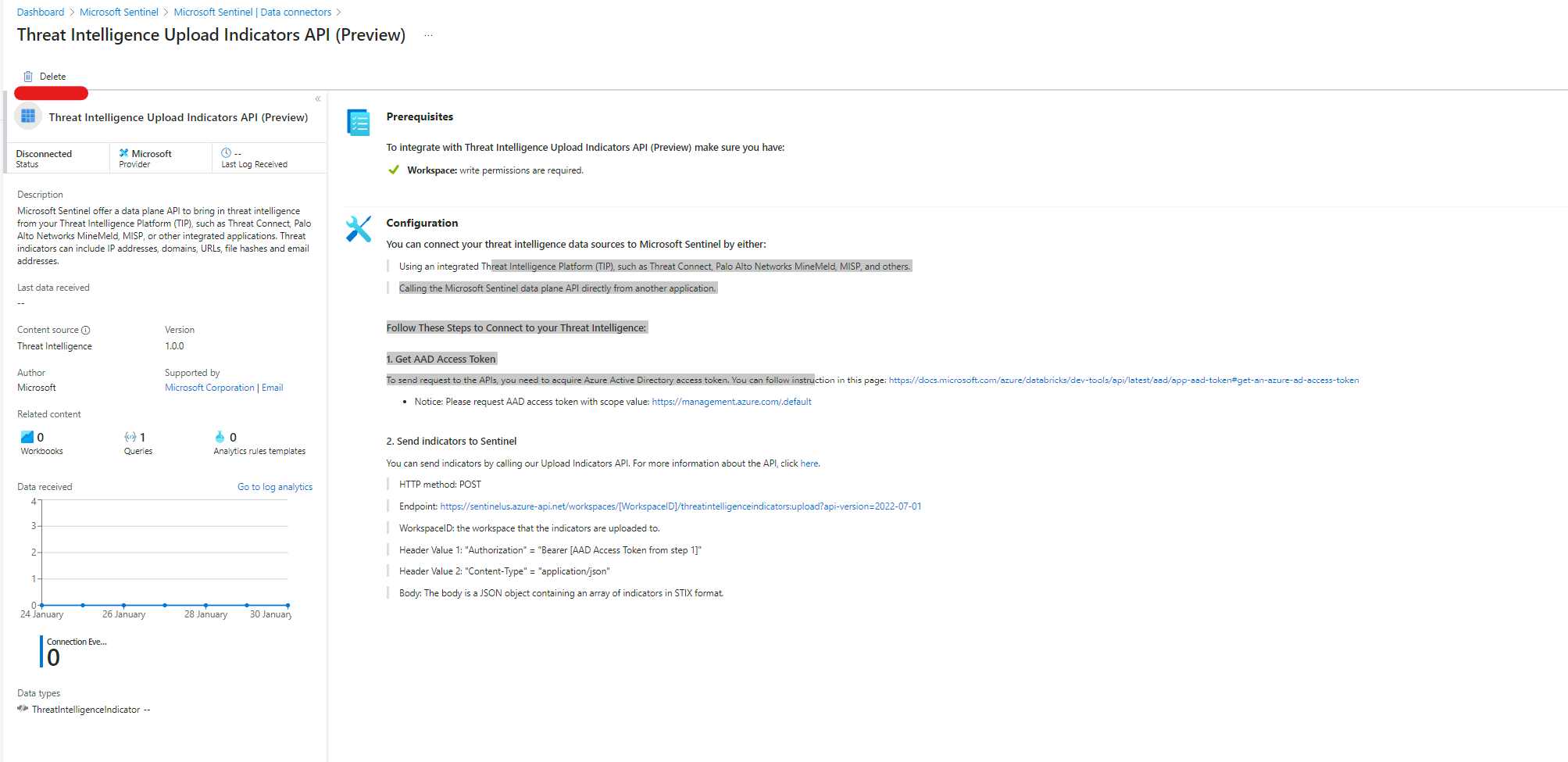Go to the Dashboard breadcrumb
Screen dimensions: 1568x762
[41, 12]
